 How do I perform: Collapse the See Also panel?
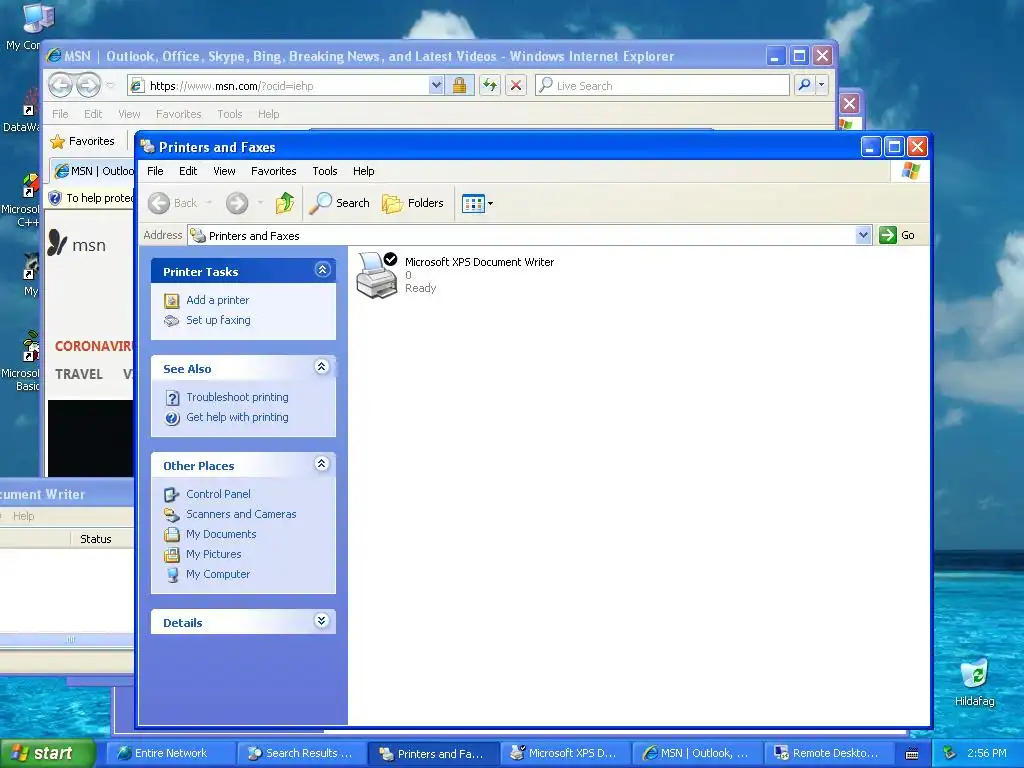coord(321,366)
